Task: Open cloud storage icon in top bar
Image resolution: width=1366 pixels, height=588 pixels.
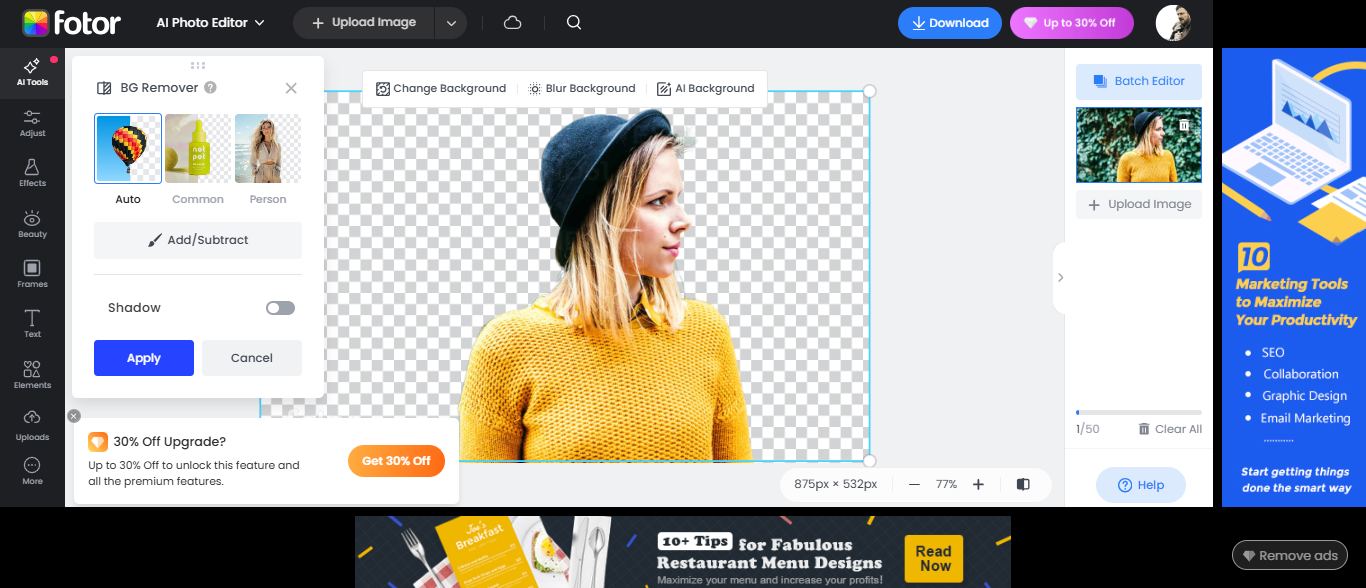Action: click(513, 22)
